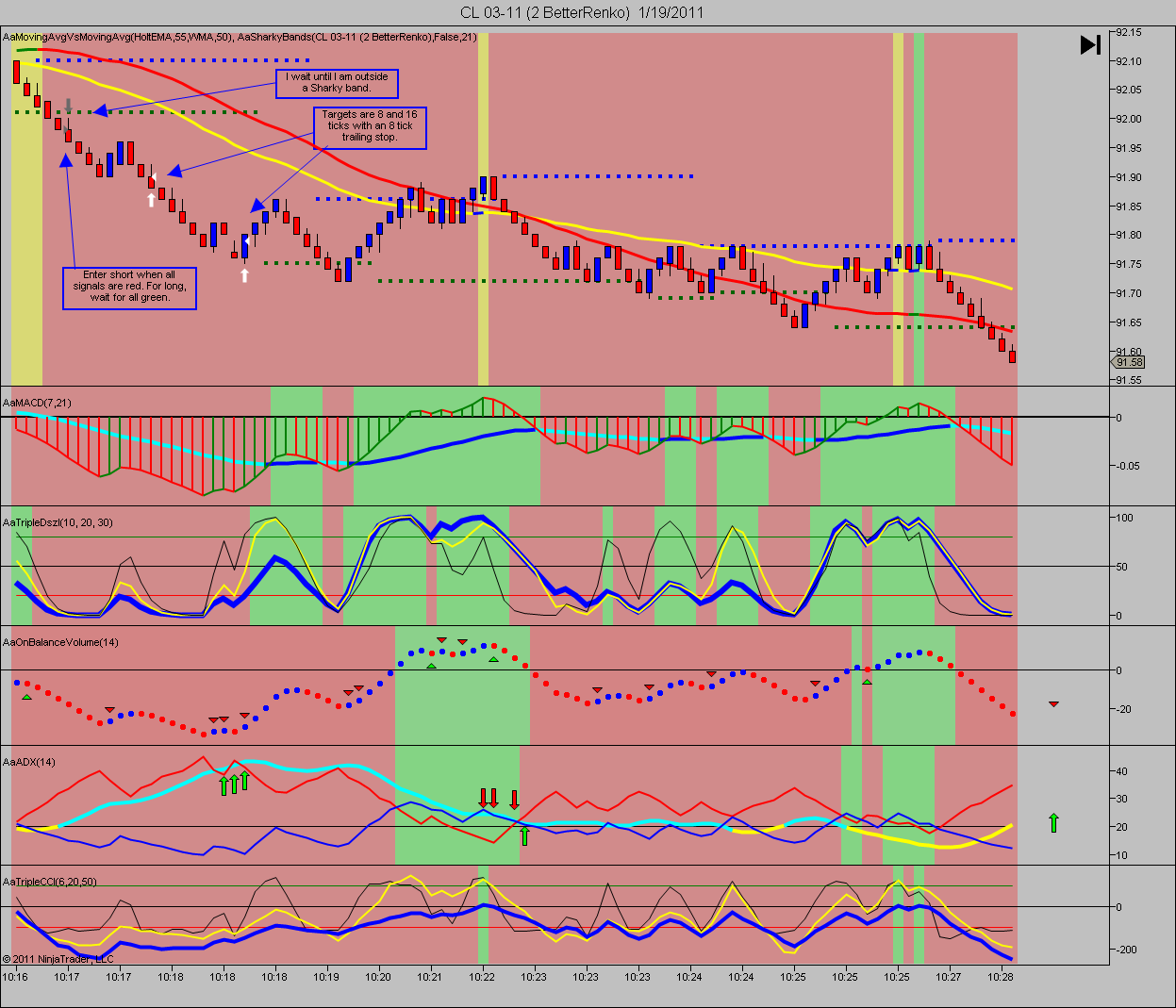Click the 91.90 price axis label

point(1129,177)
